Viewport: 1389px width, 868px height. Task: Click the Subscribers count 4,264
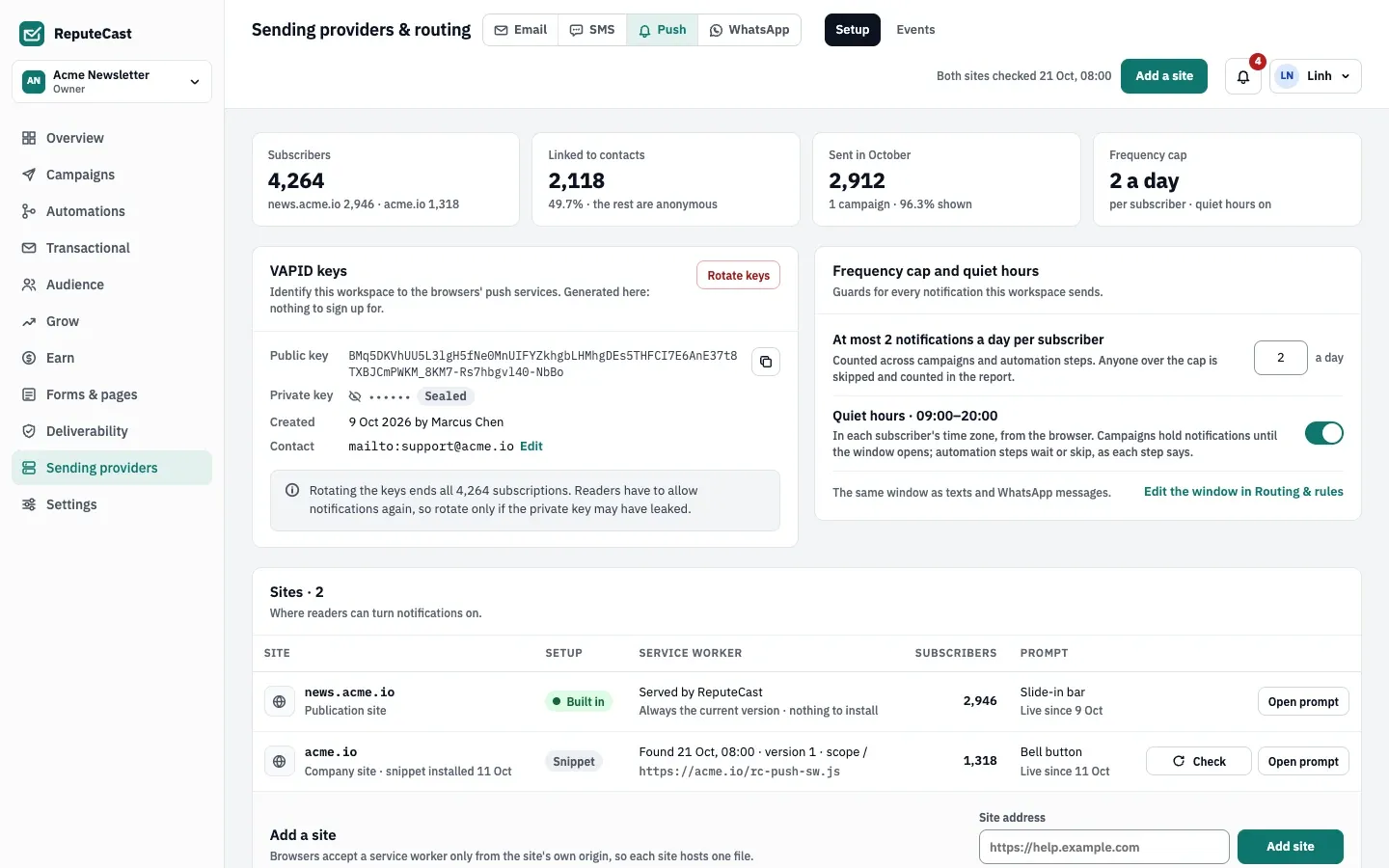(x=296, y=180)
